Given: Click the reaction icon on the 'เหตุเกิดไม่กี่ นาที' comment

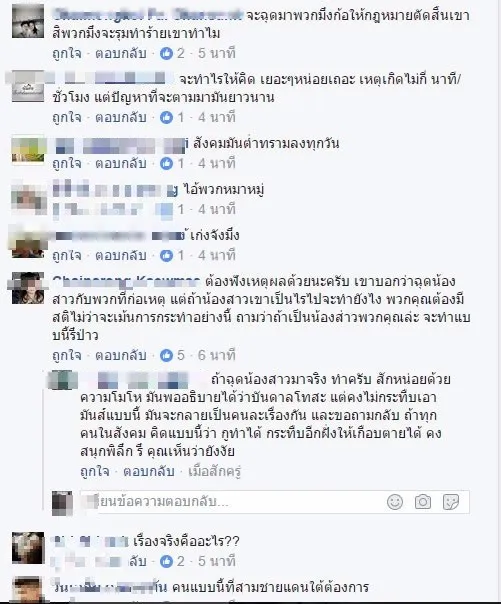Looking at the screenshot, I should click(166, 117).
